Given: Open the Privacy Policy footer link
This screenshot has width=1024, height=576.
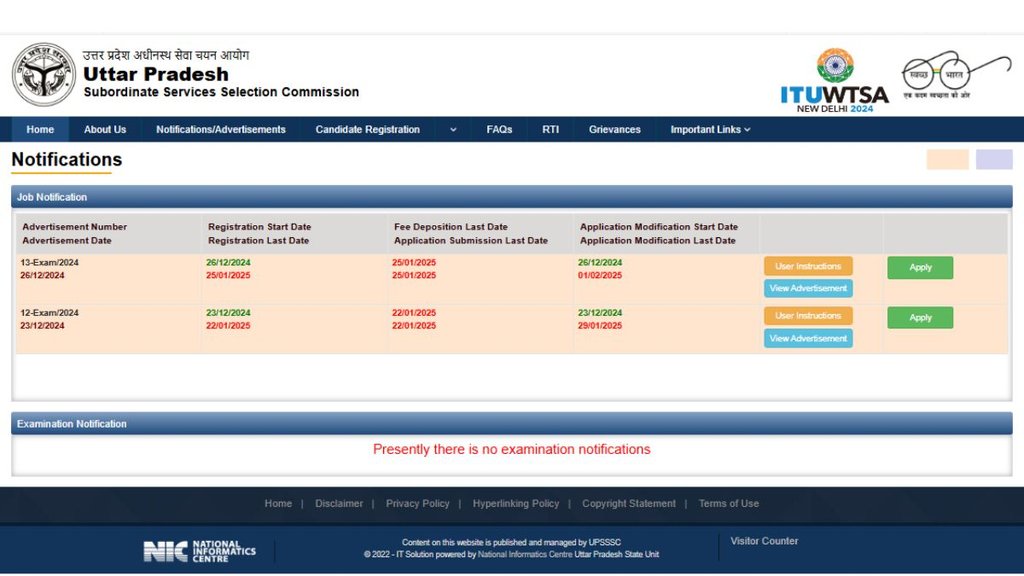Looking at the screenshot, I should [x=417, y=503].
